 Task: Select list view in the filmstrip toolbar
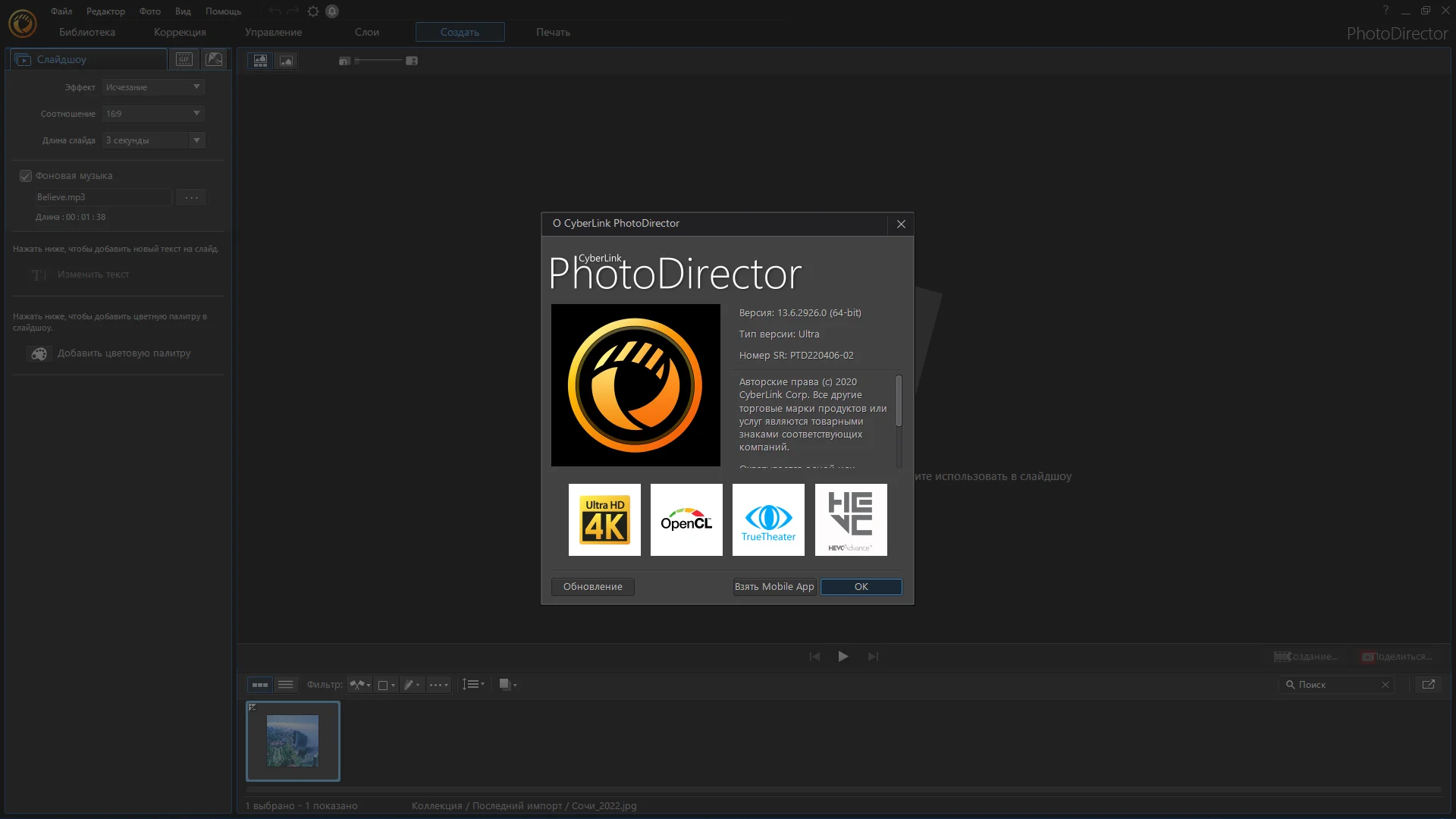tap(286, 685)
